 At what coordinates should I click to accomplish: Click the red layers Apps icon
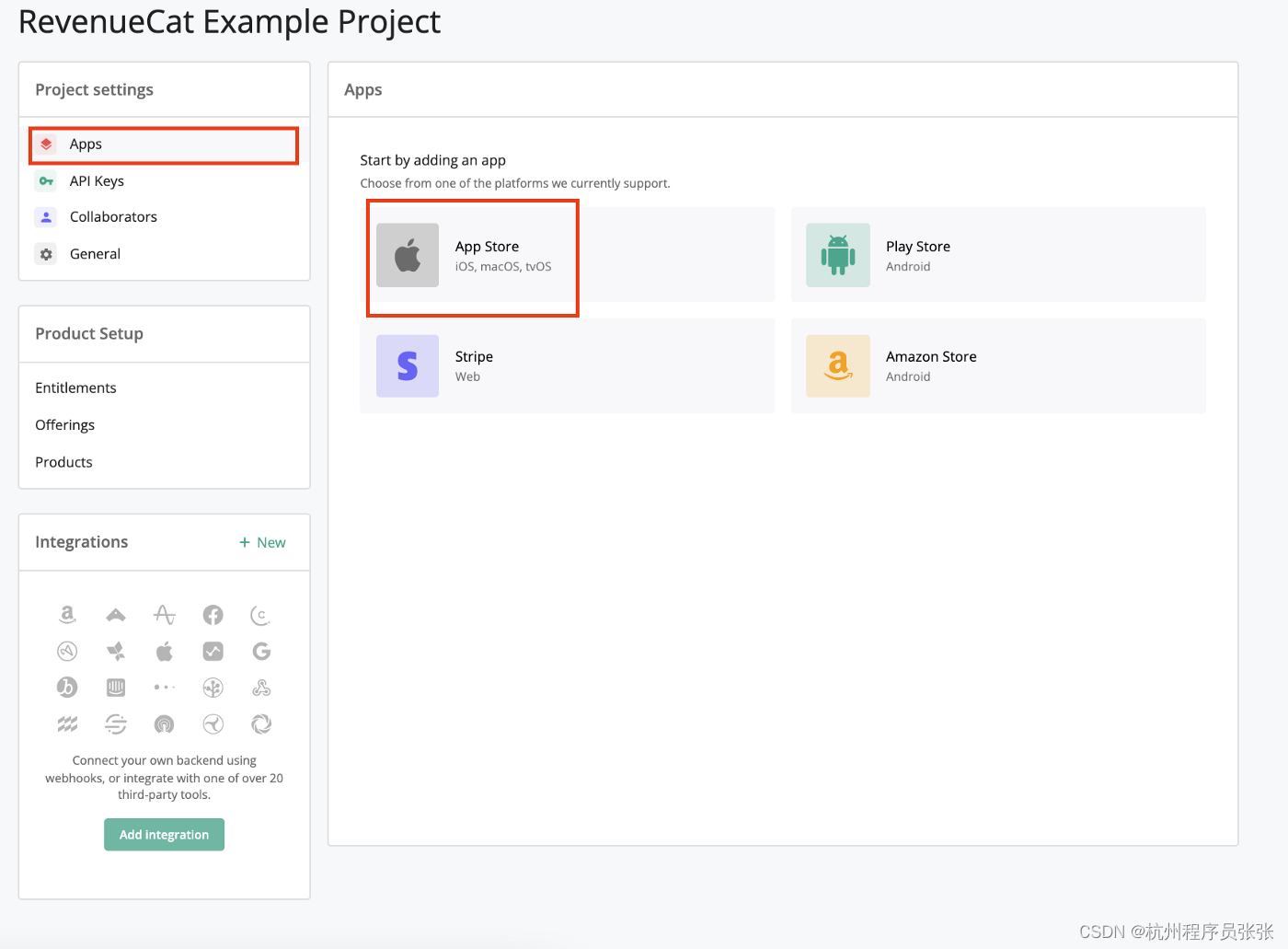pyautogui.click(x=46, y=145)
